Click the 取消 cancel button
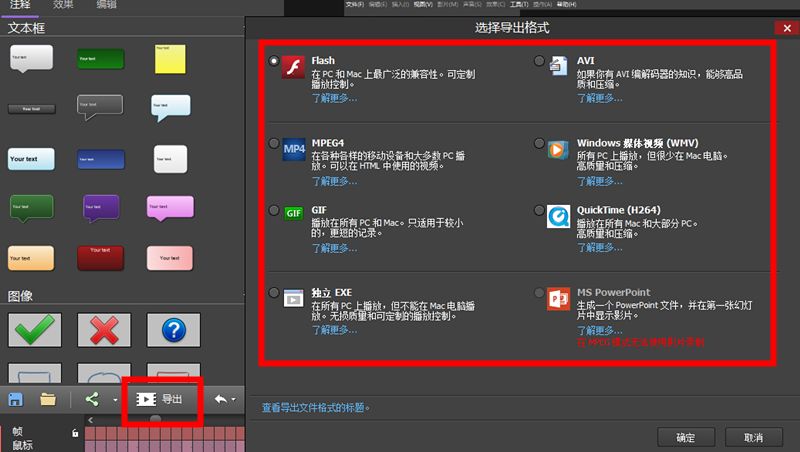Image resolution: width=800 pixels, height=452 pixels. (x=754, y=437)
